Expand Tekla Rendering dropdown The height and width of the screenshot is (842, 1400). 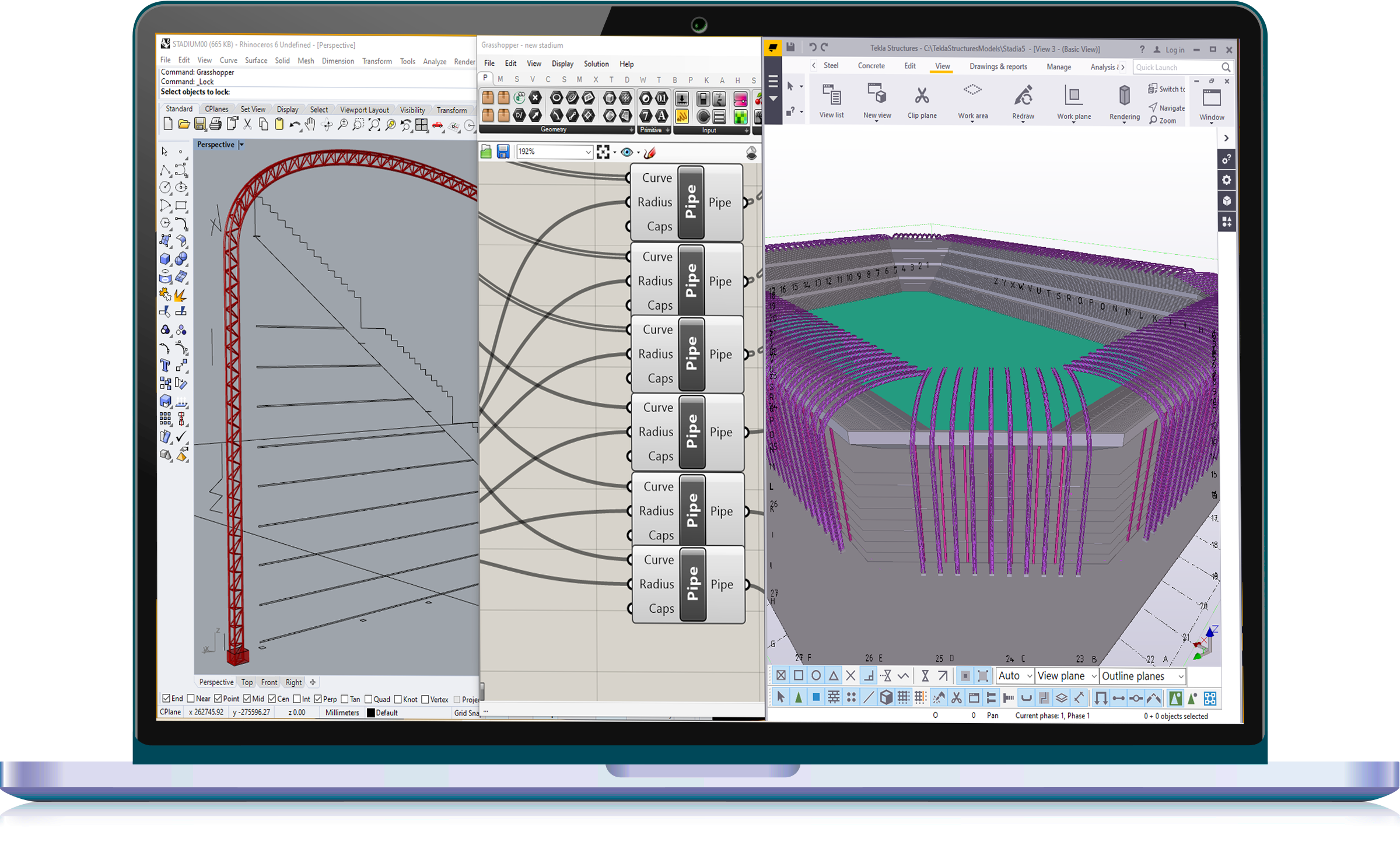(x=1124, y=122)
